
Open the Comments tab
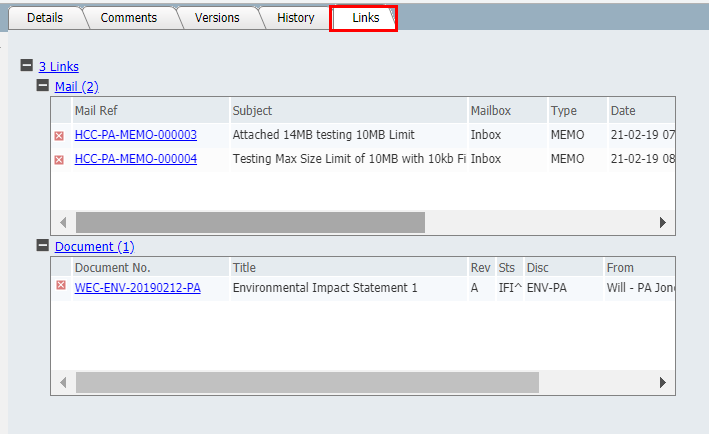coord(128,18)
